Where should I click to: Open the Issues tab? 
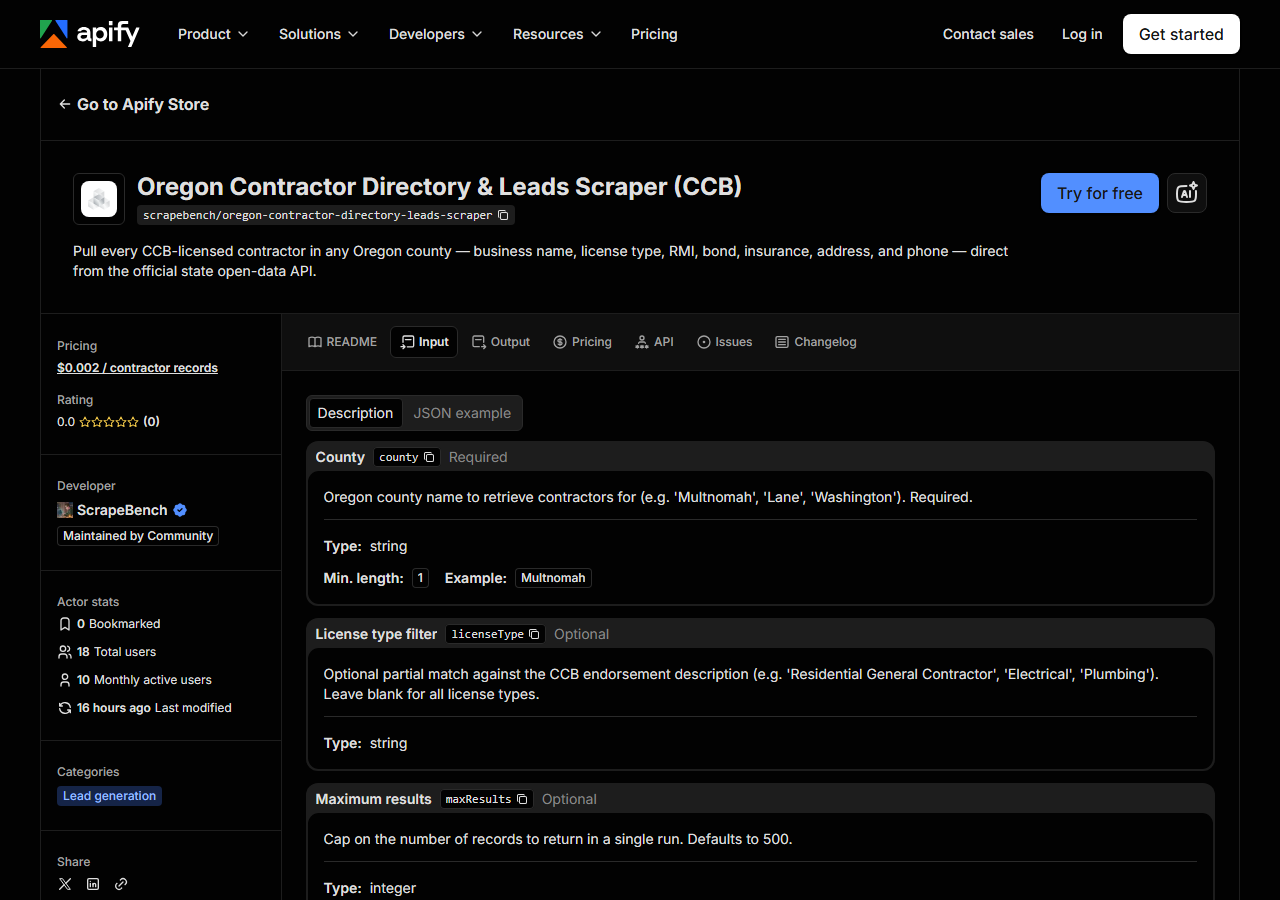tap(724, 342)
